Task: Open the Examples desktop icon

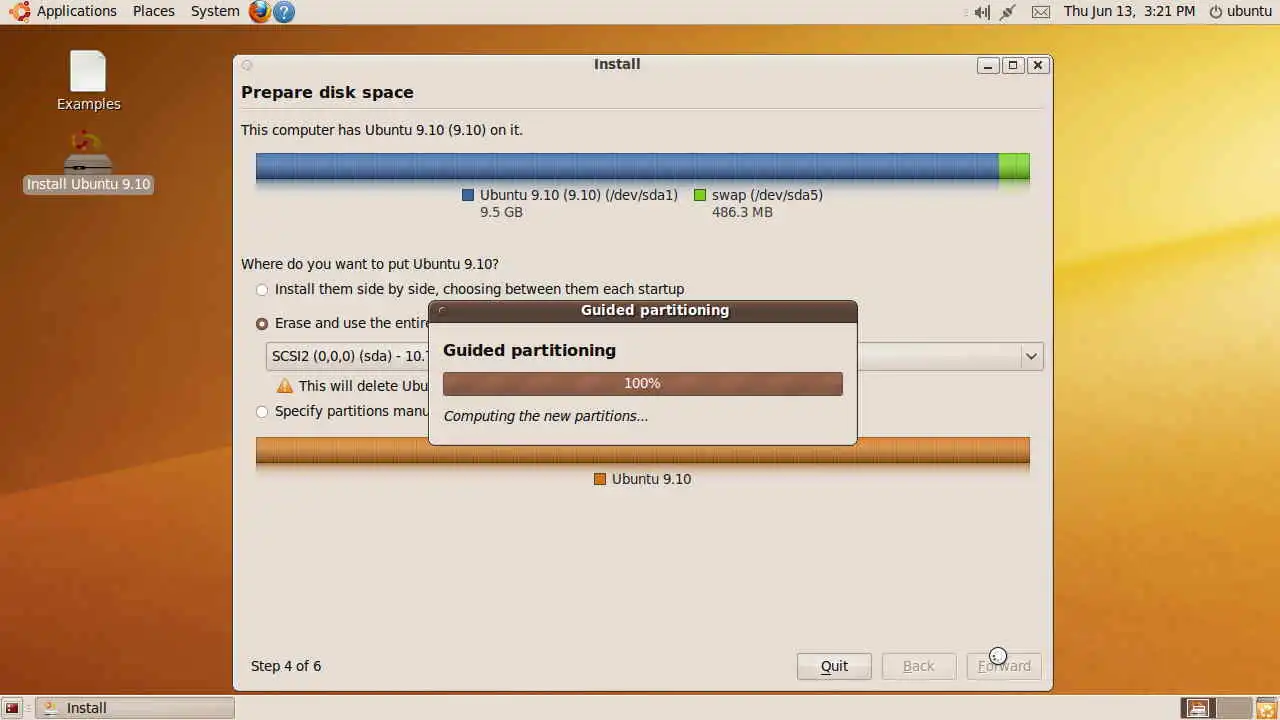Action: (88, 81)
